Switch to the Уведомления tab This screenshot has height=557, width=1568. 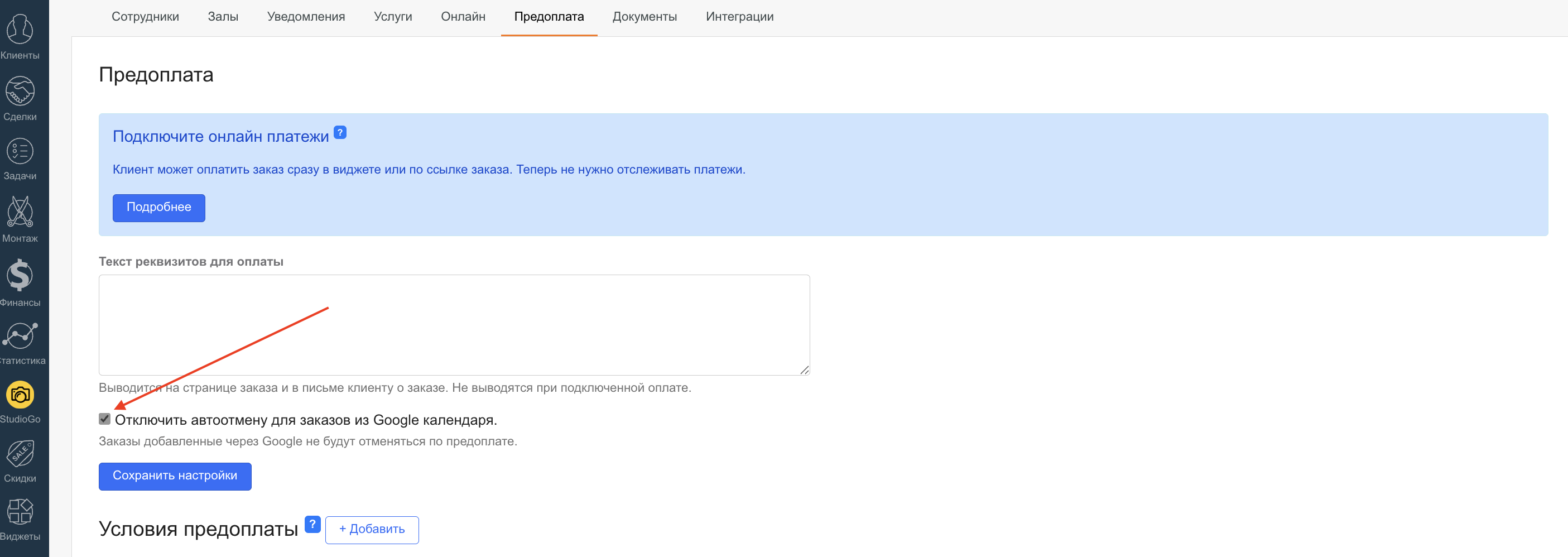(306, 16)
